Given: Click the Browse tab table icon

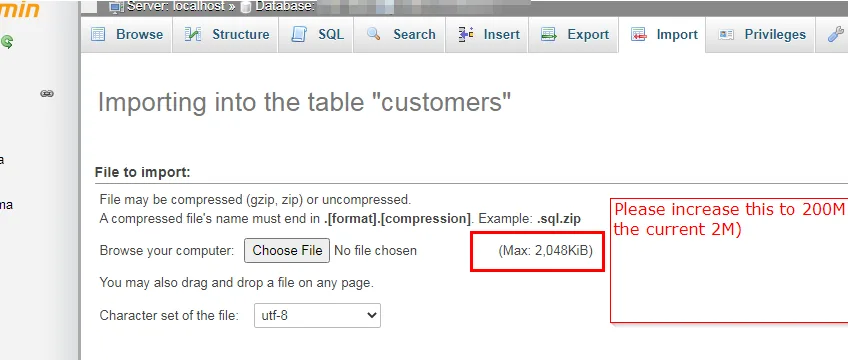Looking at the screenshot, I should click(98, 34).
